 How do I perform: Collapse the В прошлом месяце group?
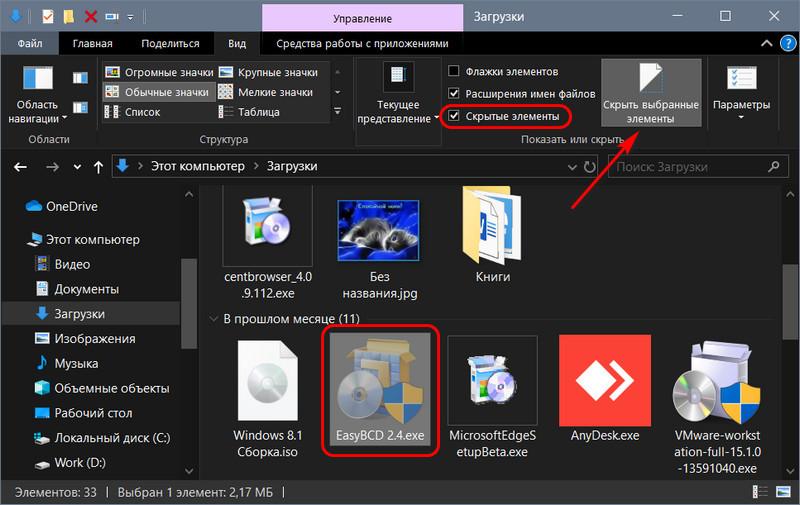(213, 319)
